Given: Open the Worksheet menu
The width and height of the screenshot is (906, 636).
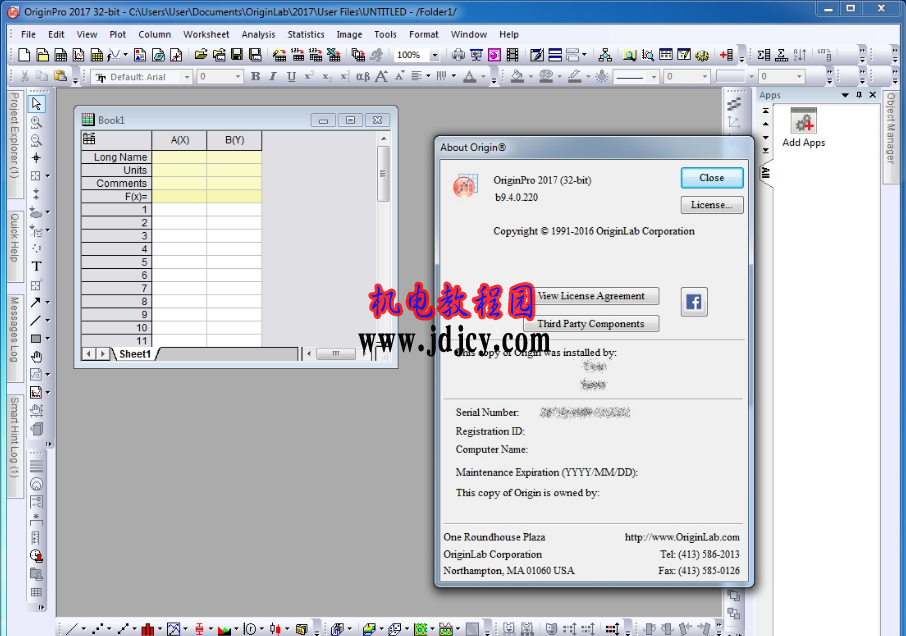Looking at the screenshot, I should coord(206,35).
